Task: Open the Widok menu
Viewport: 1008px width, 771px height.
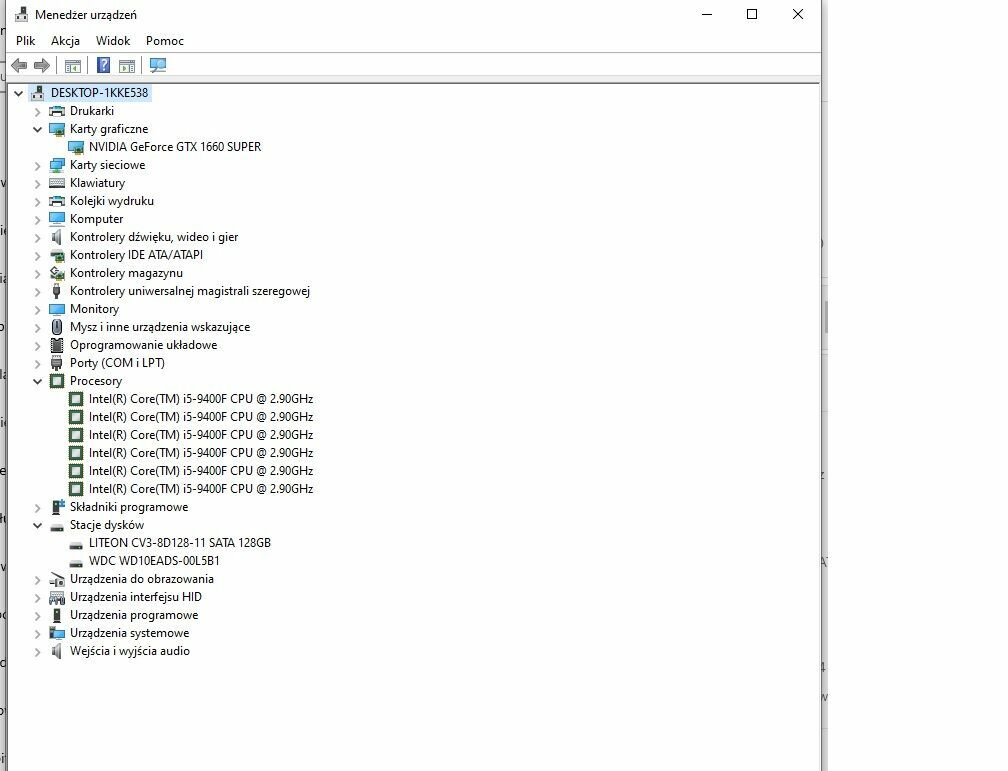Action: [x=113, y=41]
